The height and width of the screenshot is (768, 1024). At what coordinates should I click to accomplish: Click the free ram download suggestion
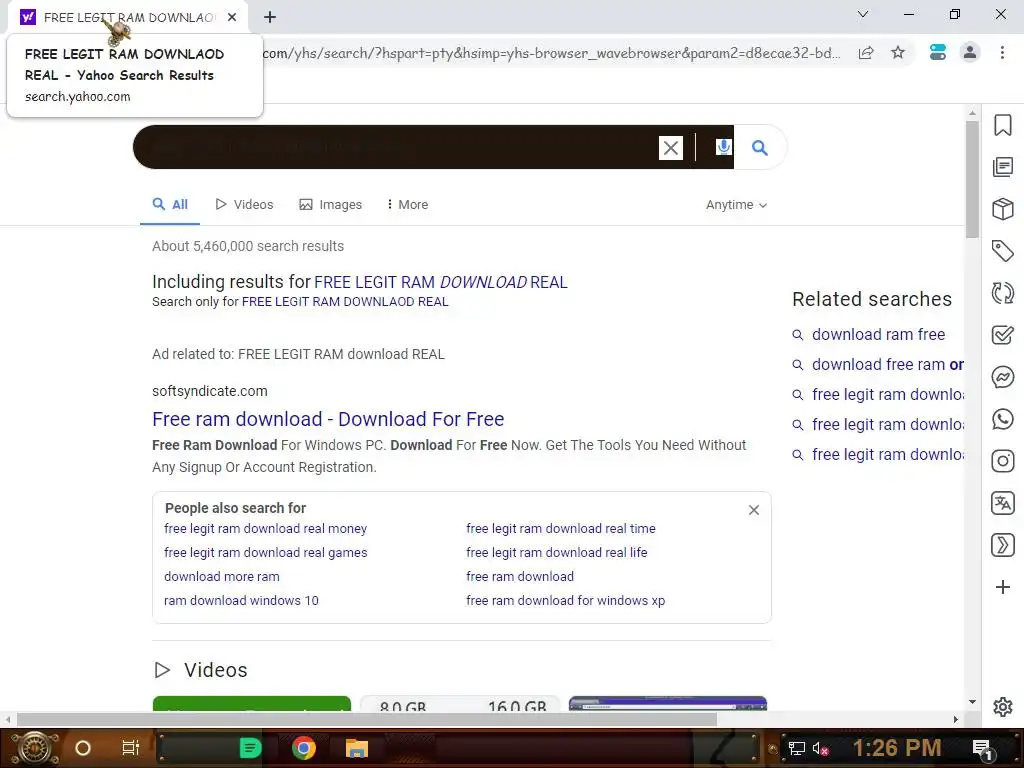[x=520, y=576]
